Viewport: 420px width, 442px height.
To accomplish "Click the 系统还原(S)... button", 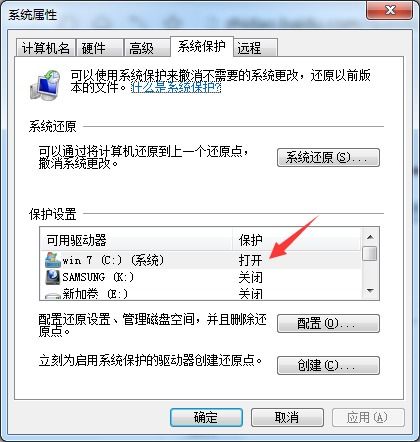I will 328,157.
